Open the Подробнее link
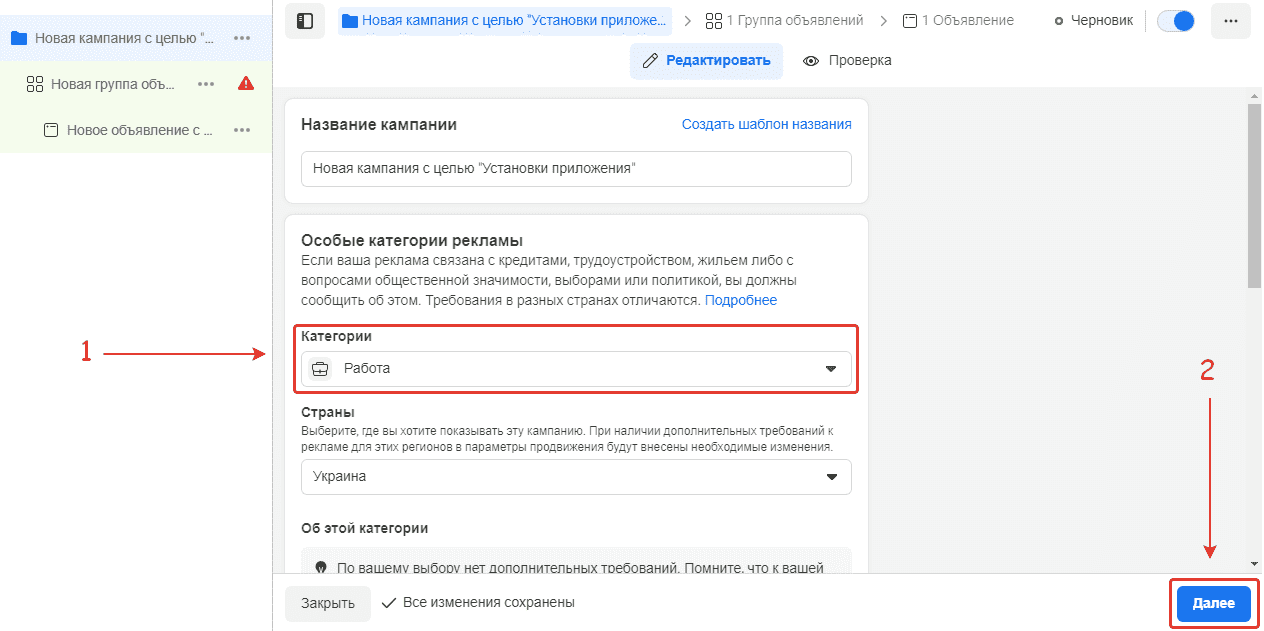 (741, 300)
